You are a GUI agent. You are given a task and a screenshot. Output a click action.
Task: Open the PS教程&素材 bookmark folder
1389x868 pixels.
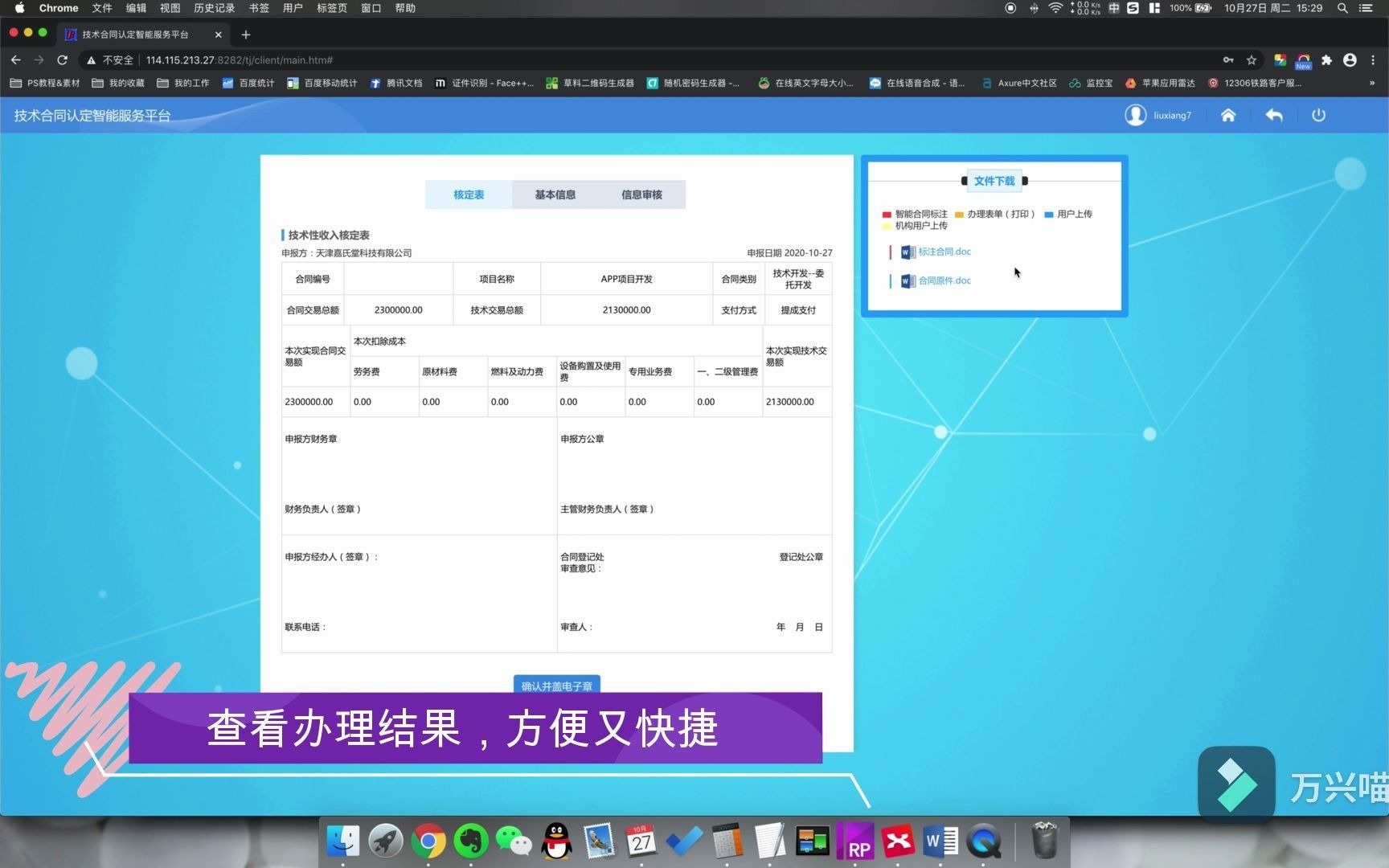click(45, 84)
